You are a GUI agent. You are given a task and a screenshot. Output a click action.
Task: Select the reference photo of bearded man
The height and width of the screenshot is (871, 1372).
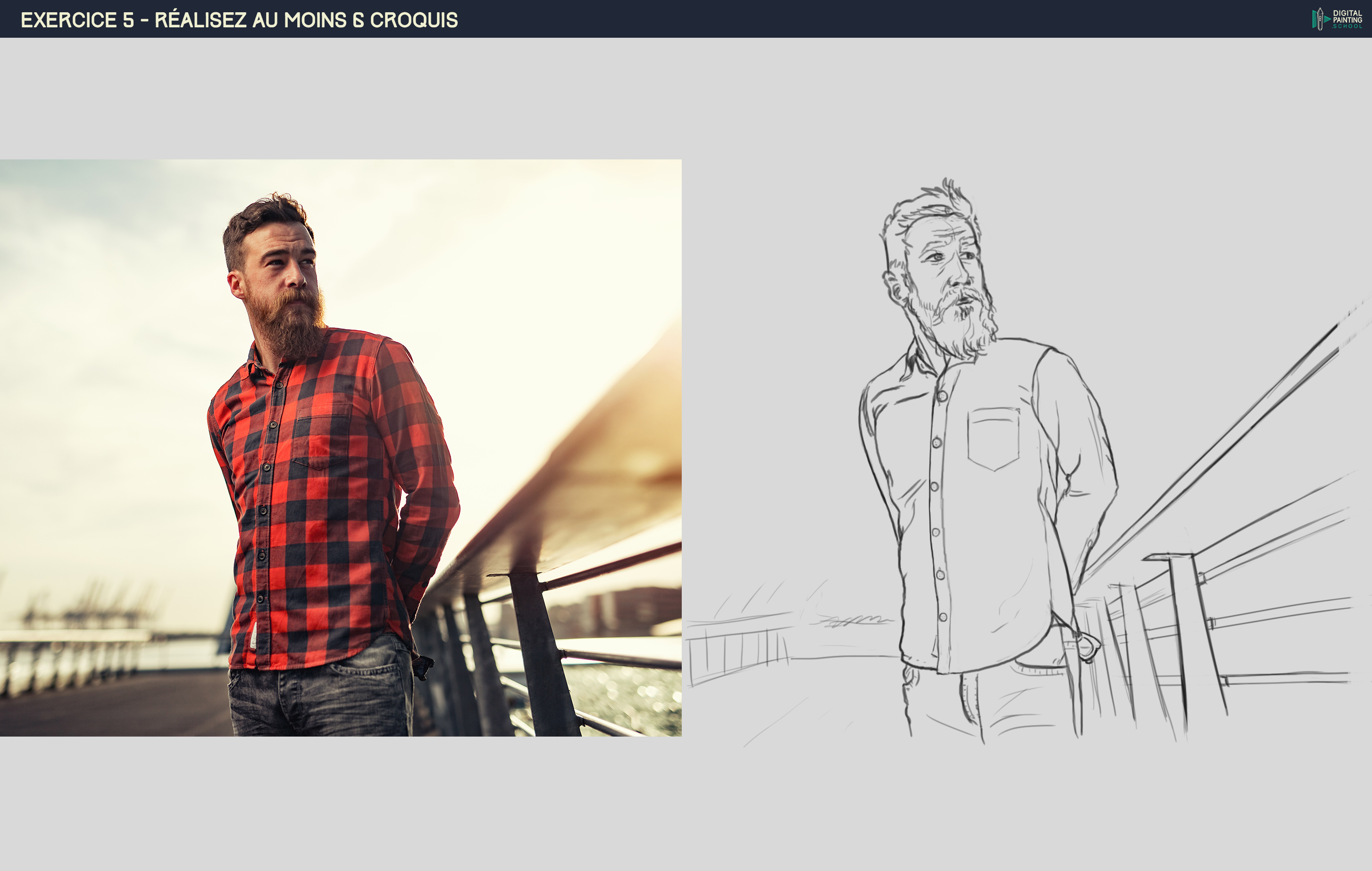coord(341,448)
